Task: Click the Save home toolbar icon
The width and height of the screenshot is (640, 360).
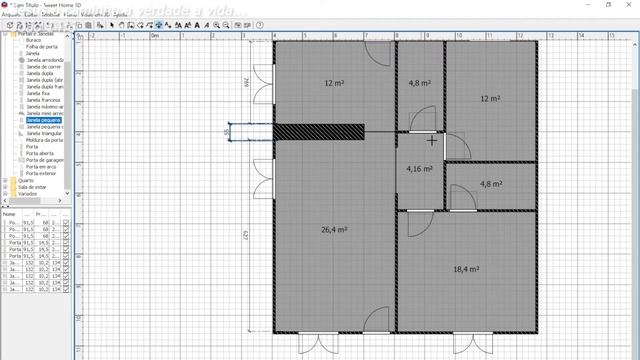Action: [x=29, y=25]
